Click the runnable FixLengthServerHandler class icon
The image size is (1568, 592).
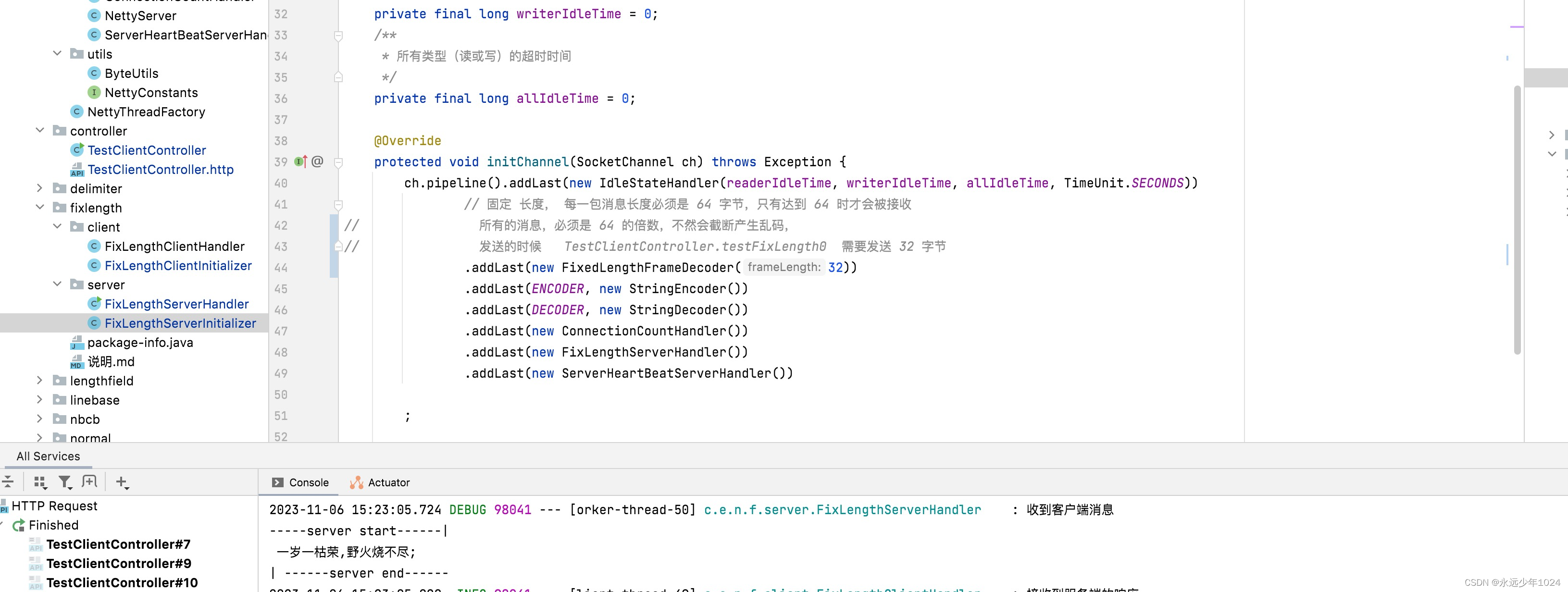(94, 304)
